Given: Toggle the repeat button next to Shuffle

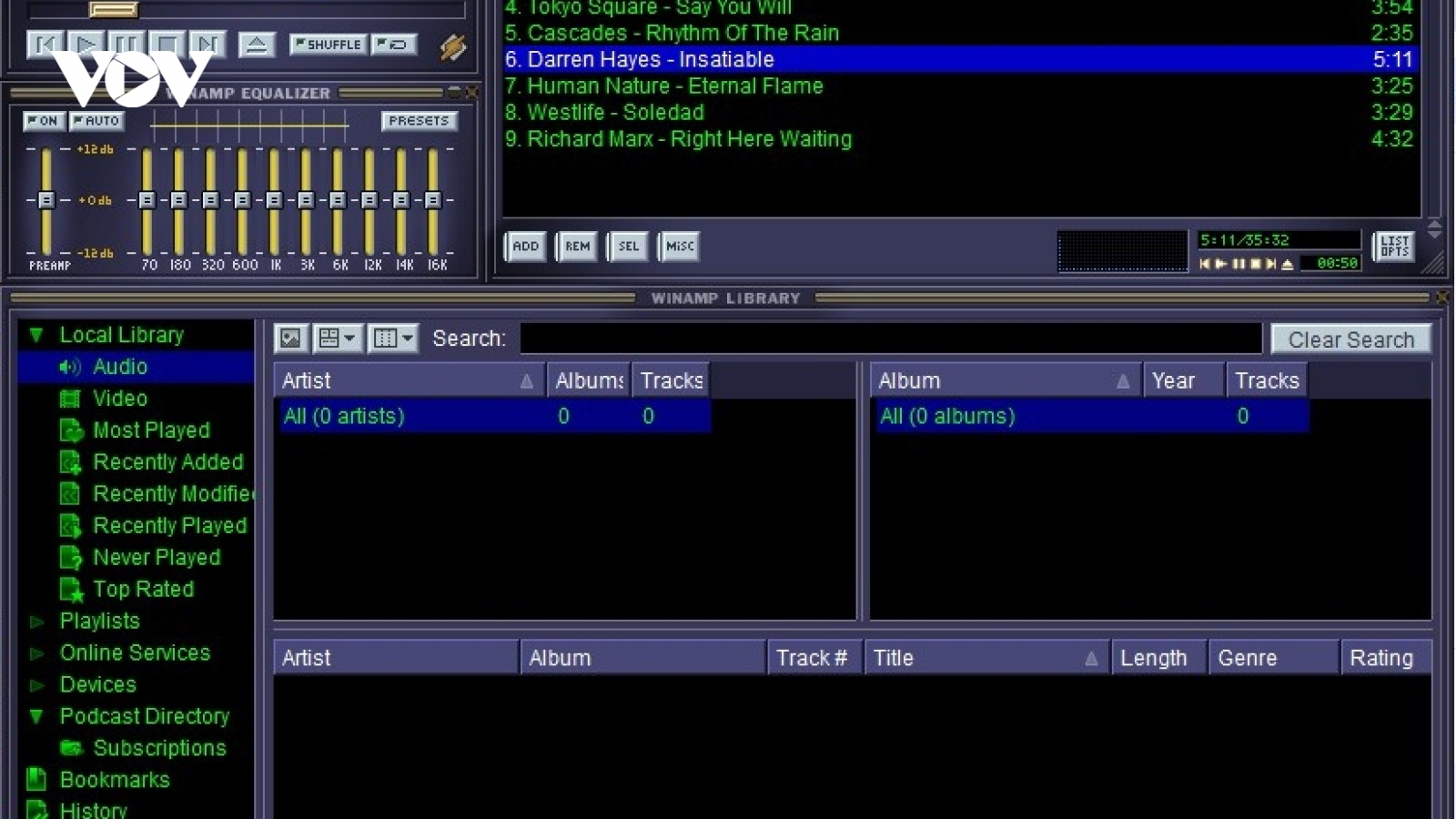Looking at the screenshot, I should pos(394,44).
